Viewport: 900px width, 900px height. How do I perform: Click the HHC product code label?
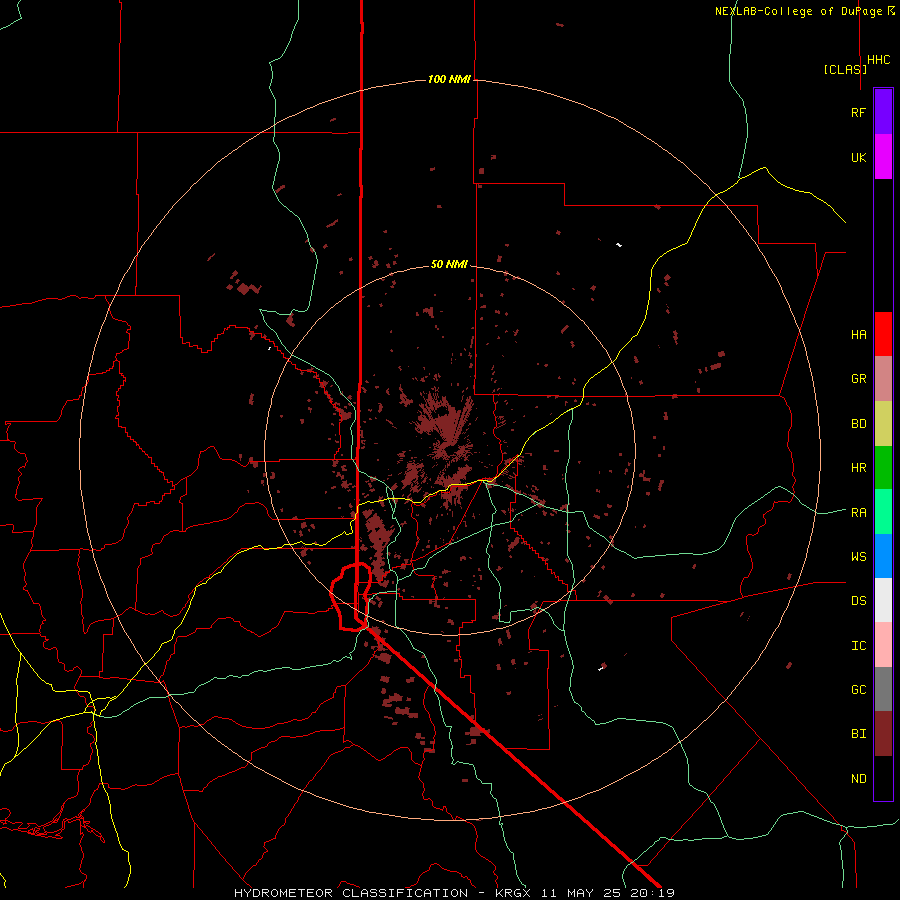tap(878, 60)
